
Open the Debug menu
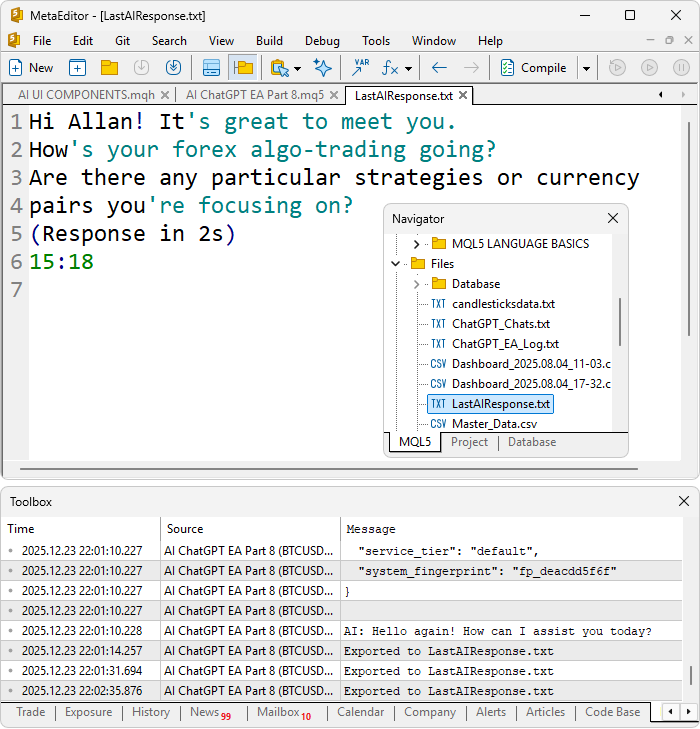(x=322, y=41)
